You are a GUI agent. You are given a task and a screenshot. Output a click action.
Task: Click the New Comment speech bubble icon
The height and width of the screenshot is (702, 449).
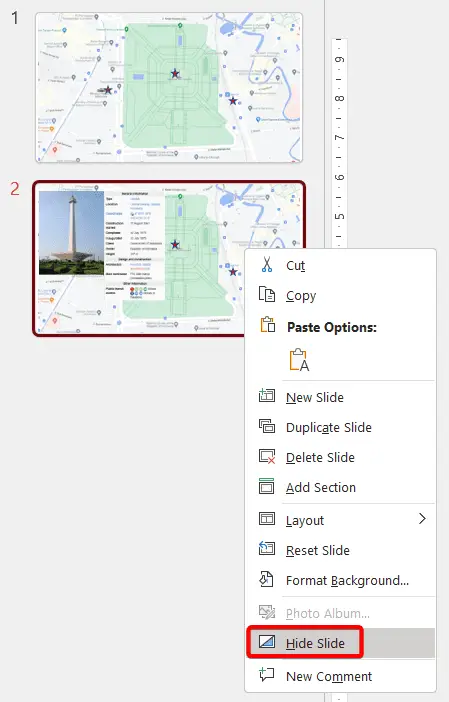coord(267,674)
